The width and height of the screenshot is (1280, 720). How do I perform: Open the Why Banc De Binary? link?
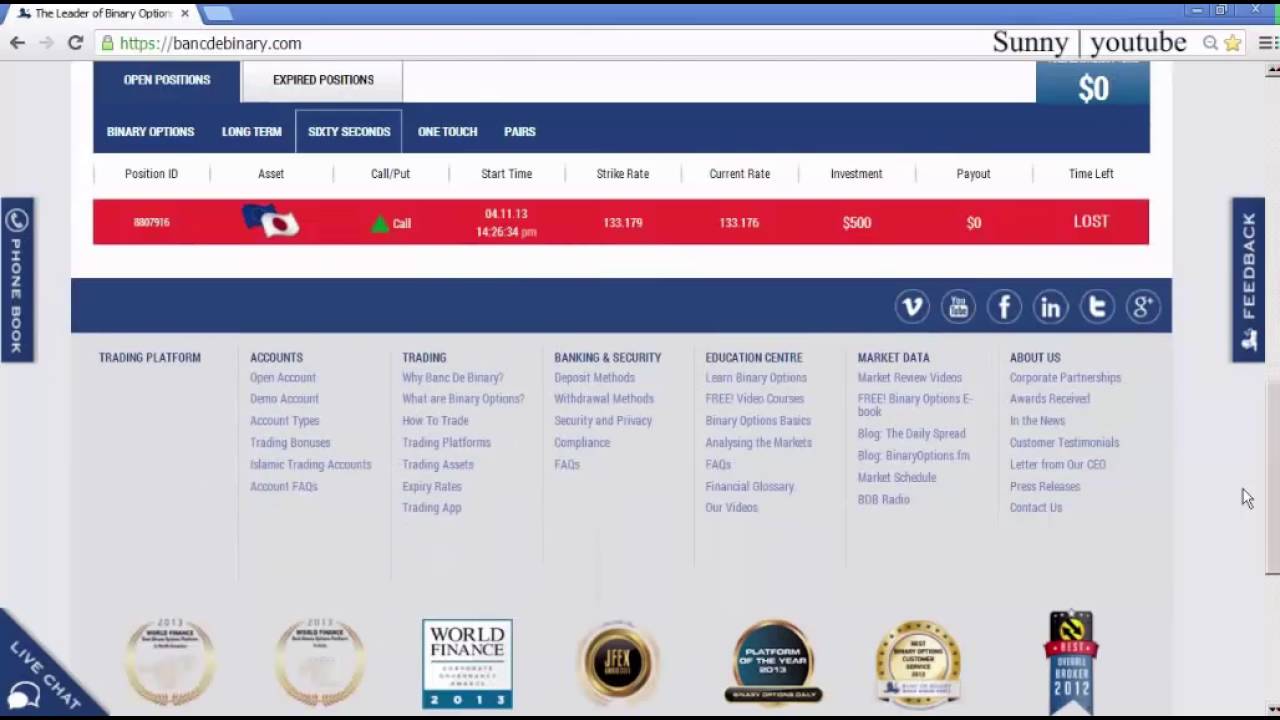[453, 377]
